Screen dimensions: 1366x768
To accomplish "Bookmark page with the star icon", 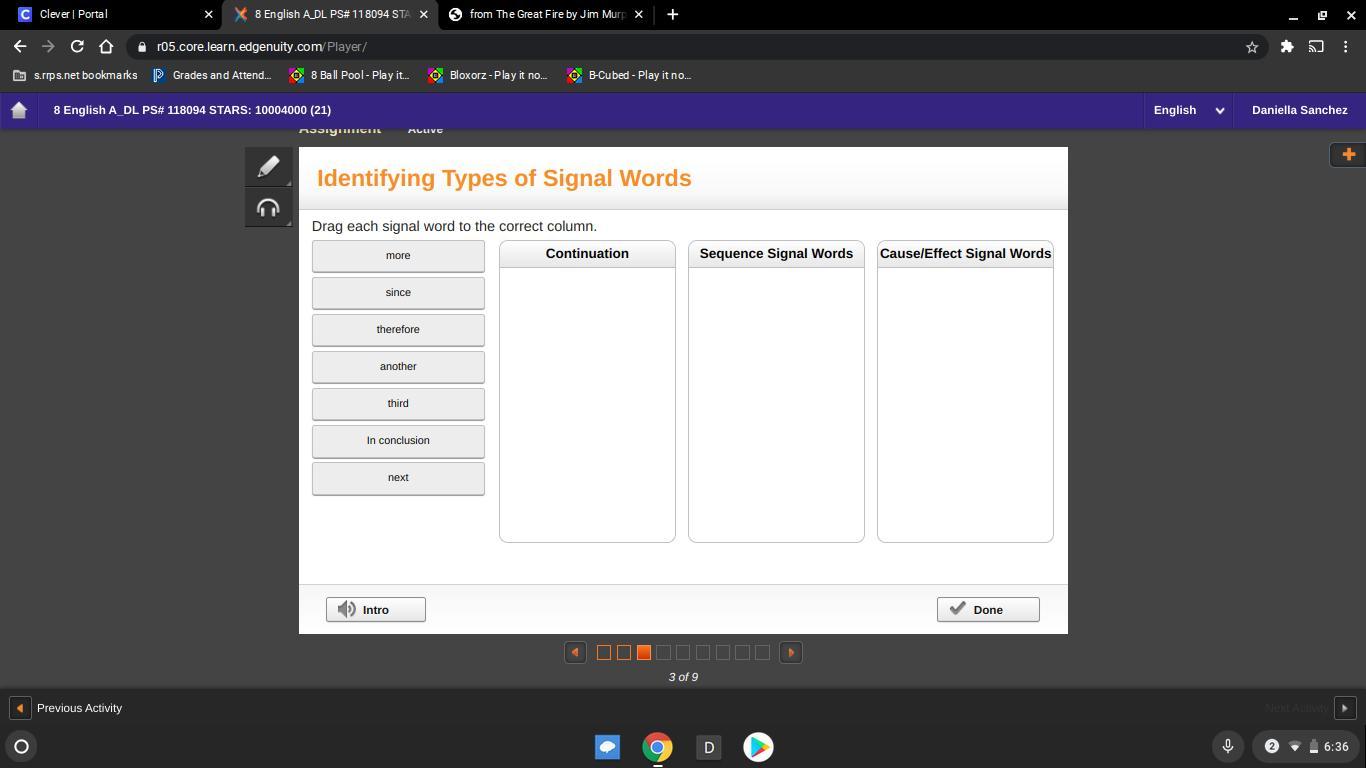I will click(1251, 47).
